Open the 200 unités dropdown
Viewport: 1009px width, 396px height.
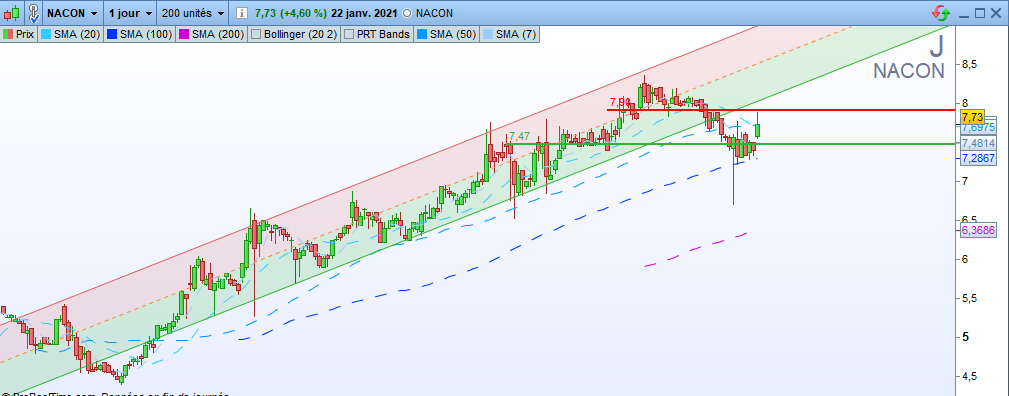pyautogui.click(x=193, y=13)
